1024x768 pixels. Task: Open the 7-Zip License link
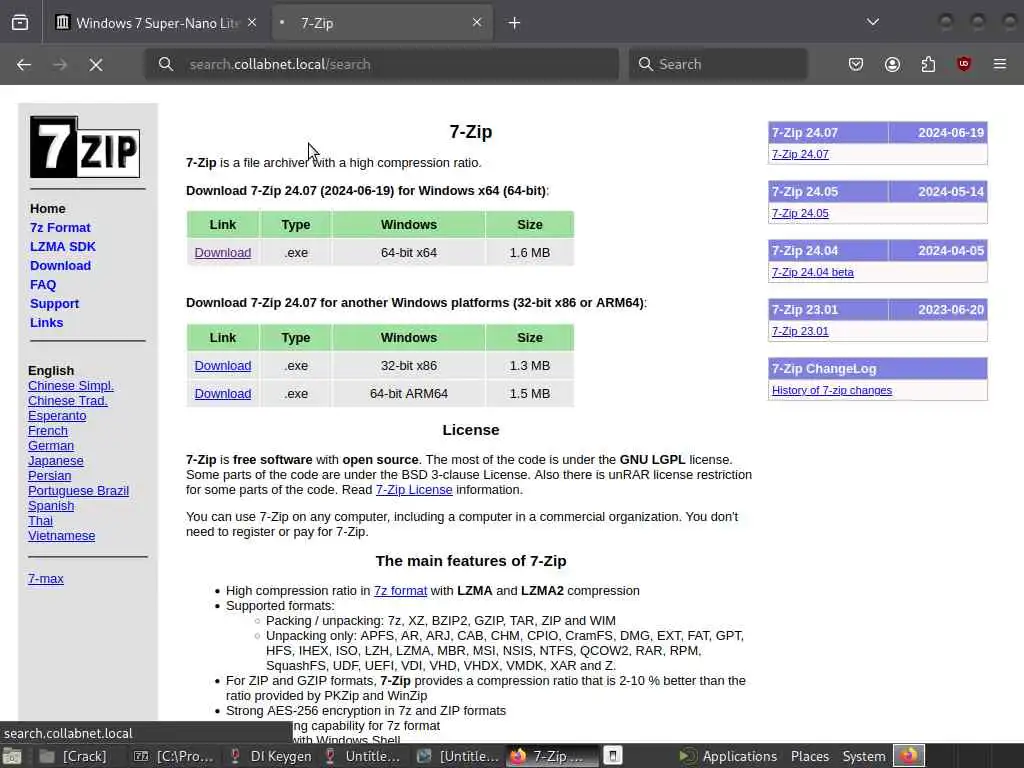(x=414, y=489)
